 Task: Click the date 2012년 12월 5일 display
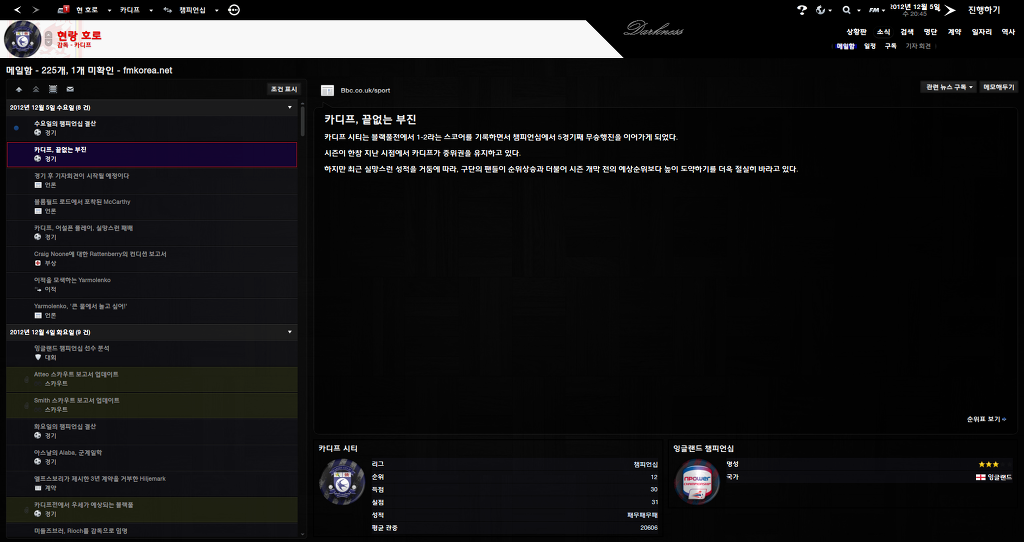click(915, 7)
